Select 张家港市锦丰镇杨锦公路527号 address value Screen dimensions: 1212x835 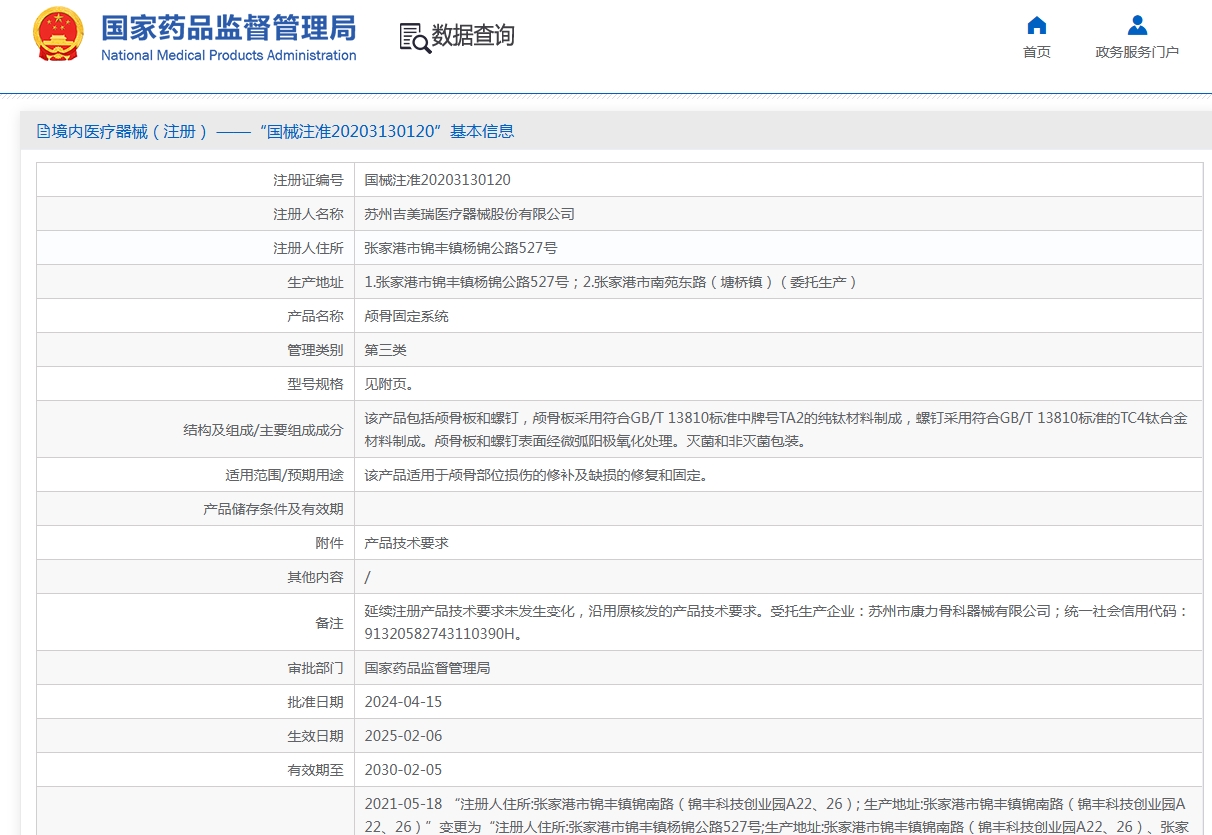click(460, 248)
